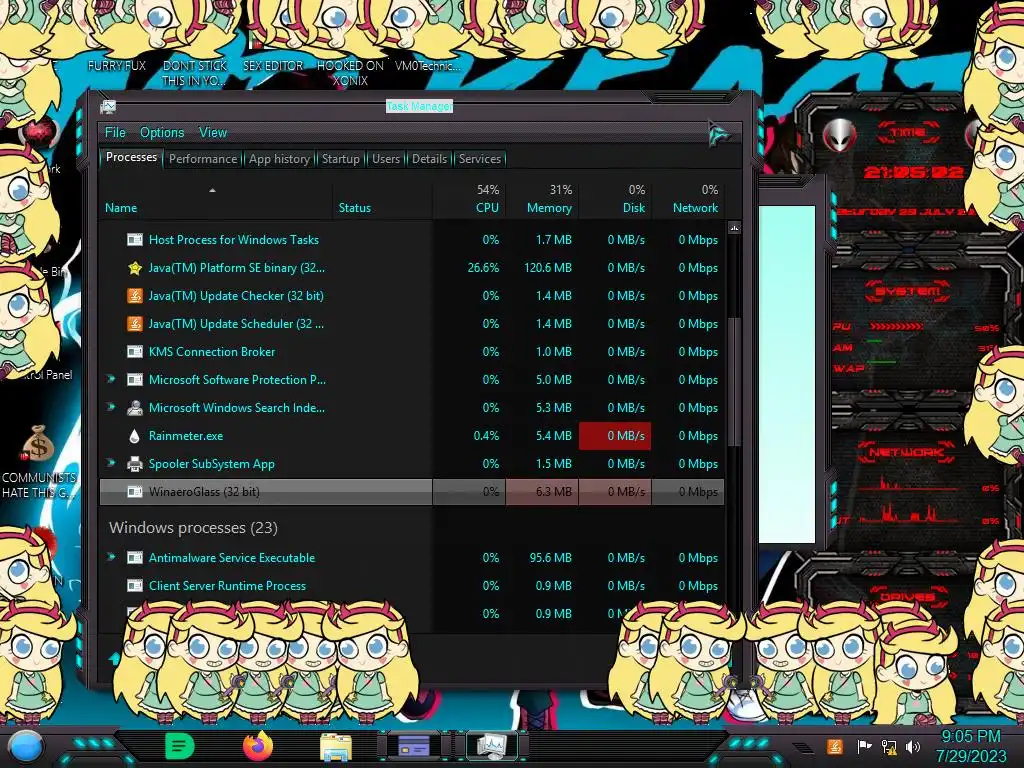Switch to the Details tab

pos(429,159)
